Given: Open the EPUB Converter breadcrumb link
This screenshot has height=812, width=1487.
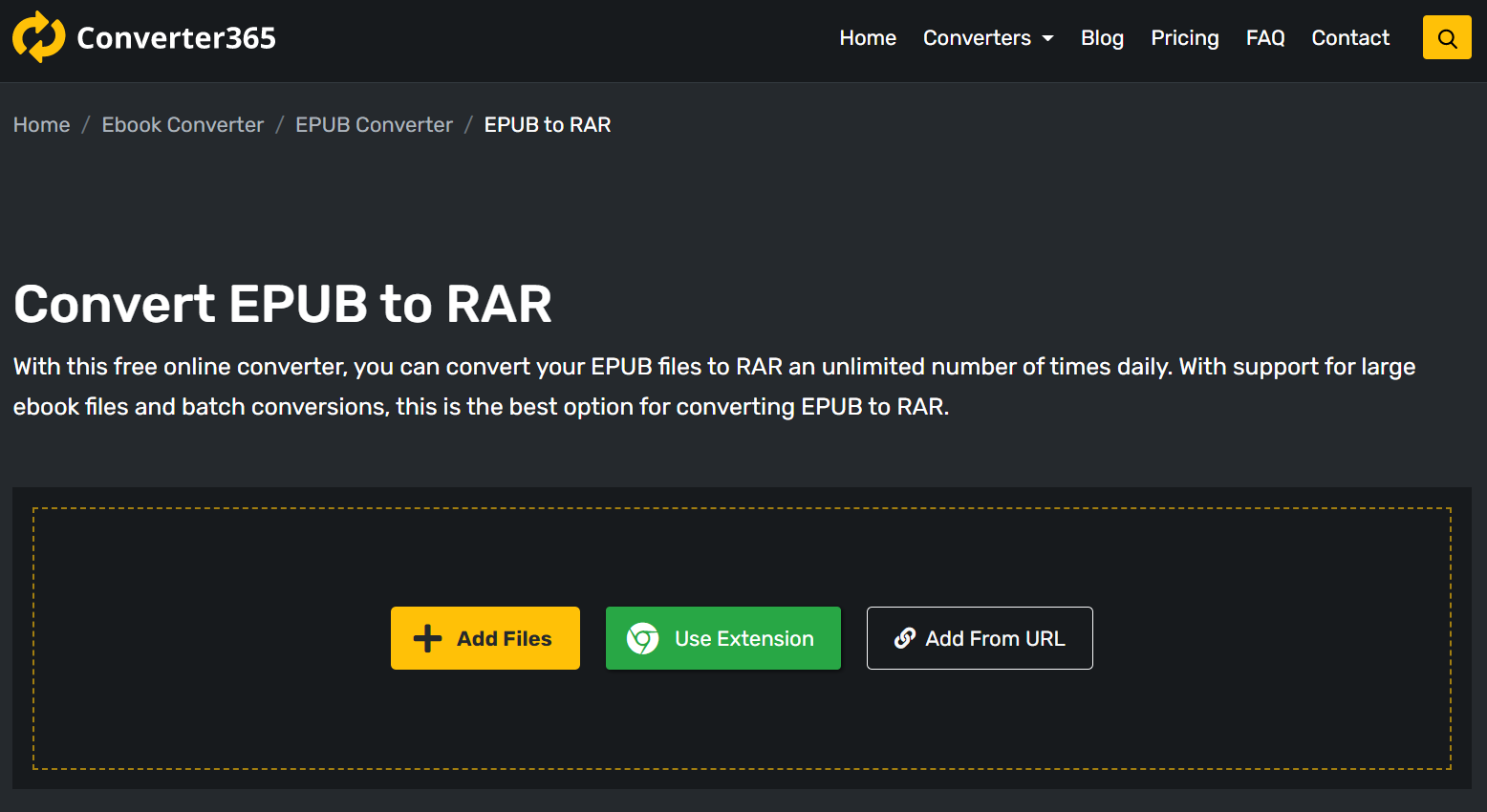Looking at the screenshot, I should (374, 125).
